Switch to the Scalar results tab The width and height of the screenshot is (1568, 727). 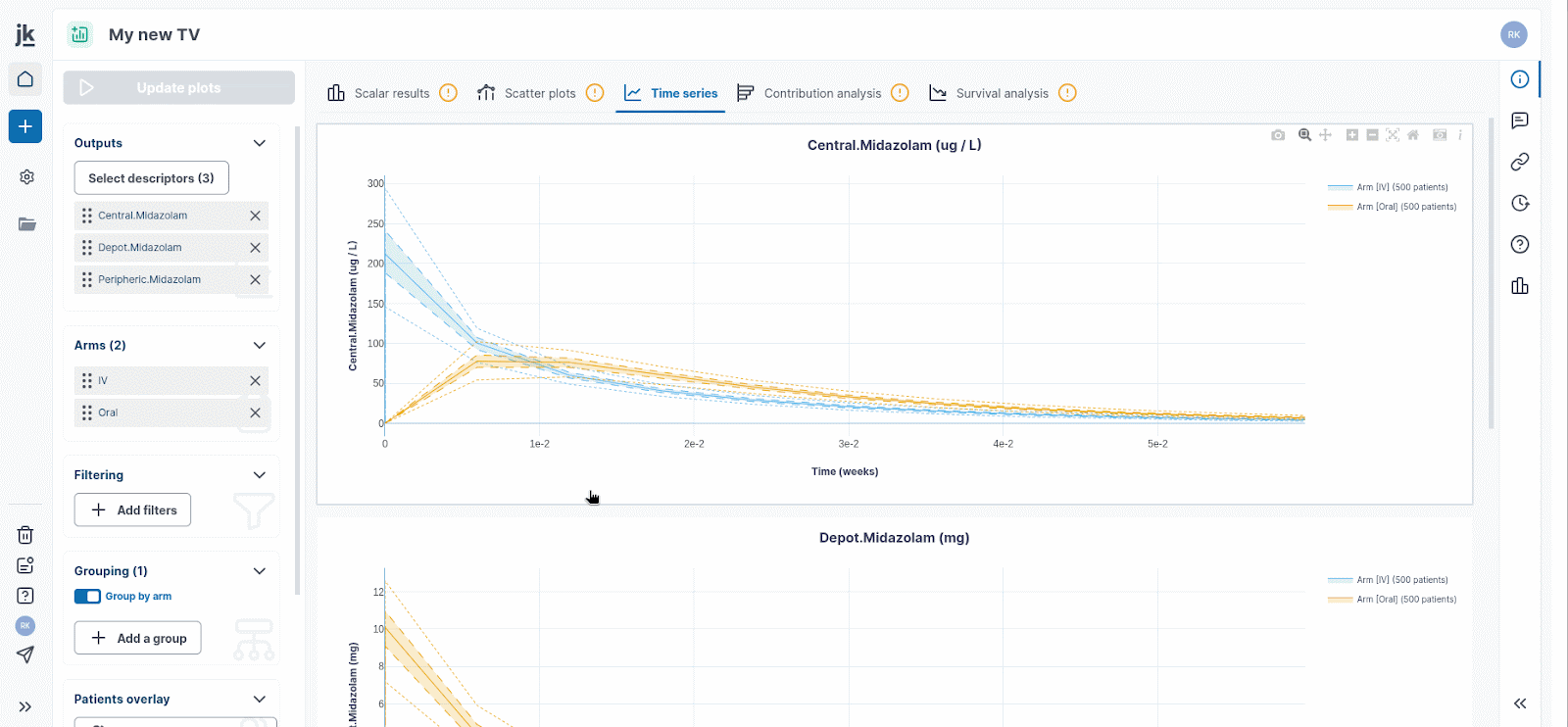click(x=379, y=93)
